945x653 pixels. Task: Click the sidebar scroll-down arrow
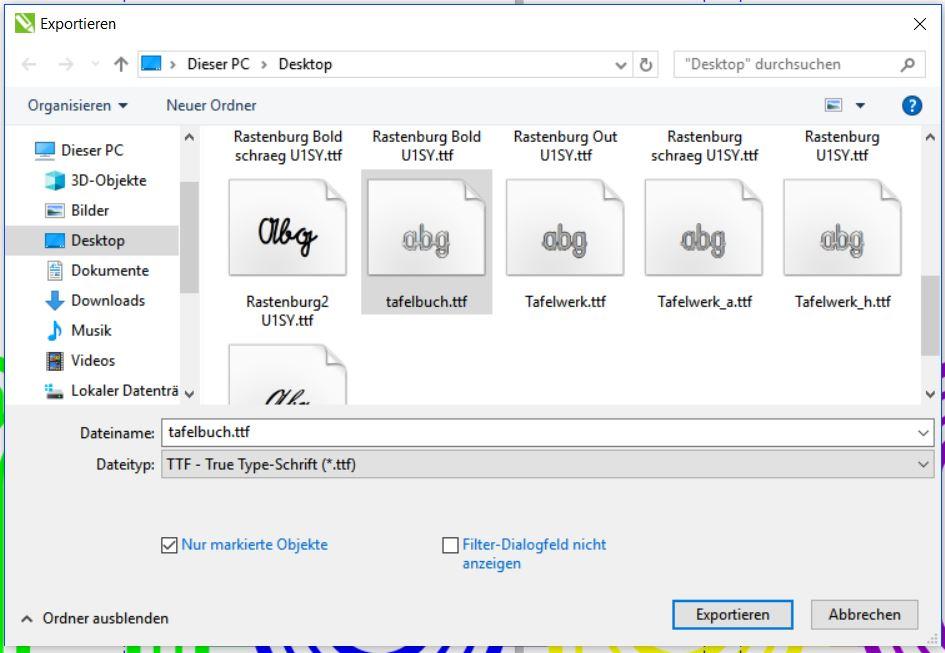189,394
